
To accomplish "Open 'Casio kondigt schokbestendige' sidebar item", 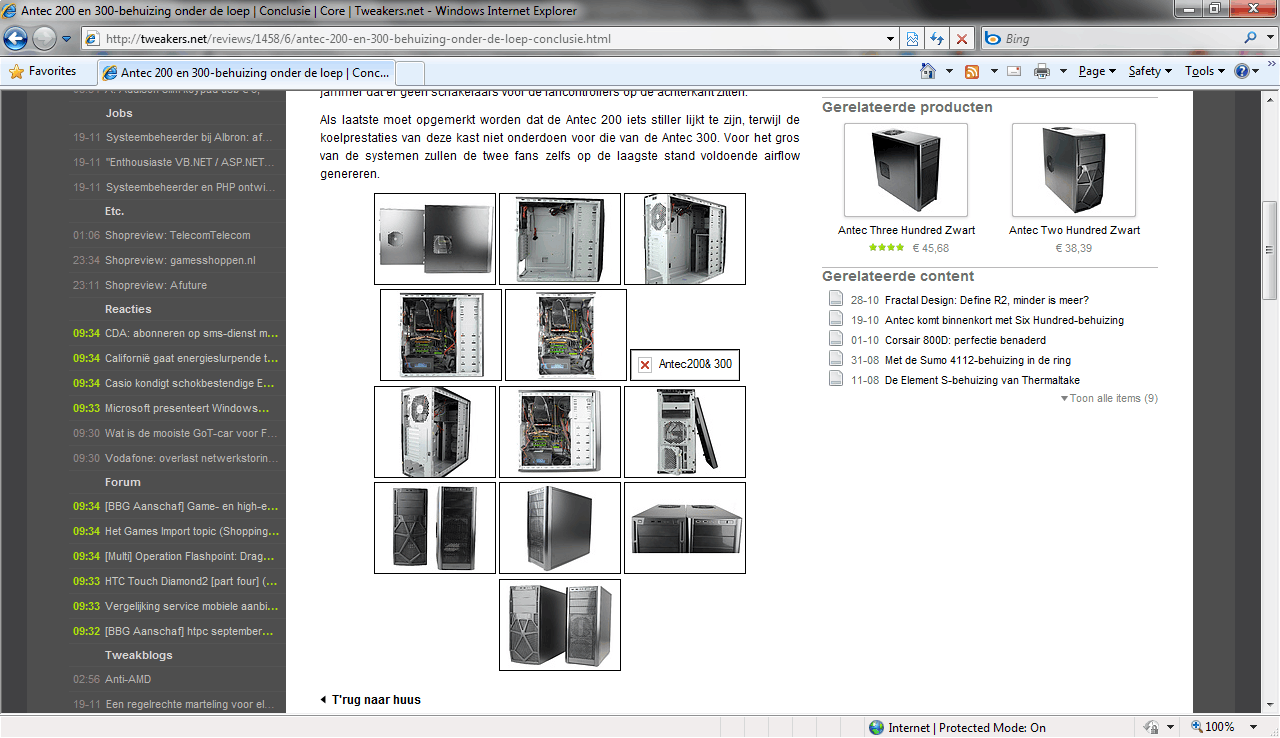I will pos(191,383).
